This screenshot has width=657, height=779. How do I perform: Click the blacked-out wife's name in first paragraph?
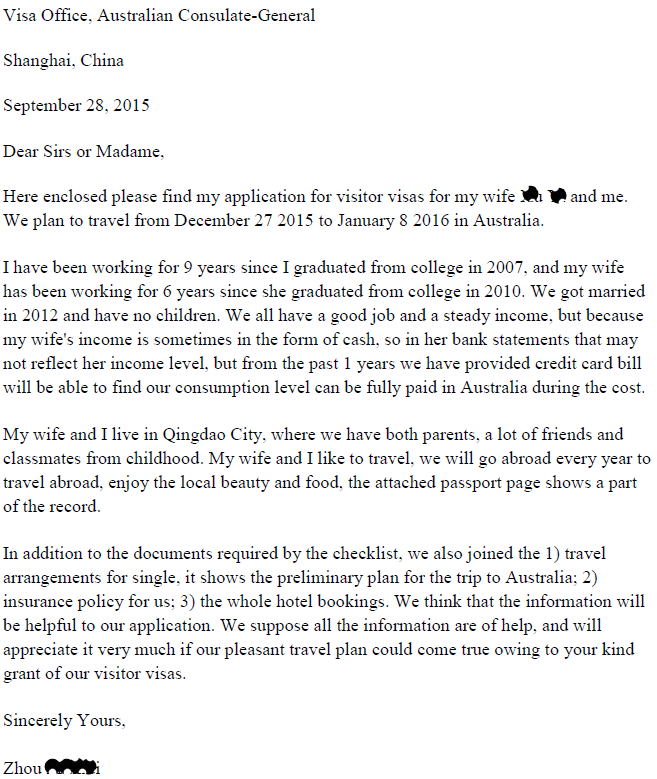click(x=544, y=196)
